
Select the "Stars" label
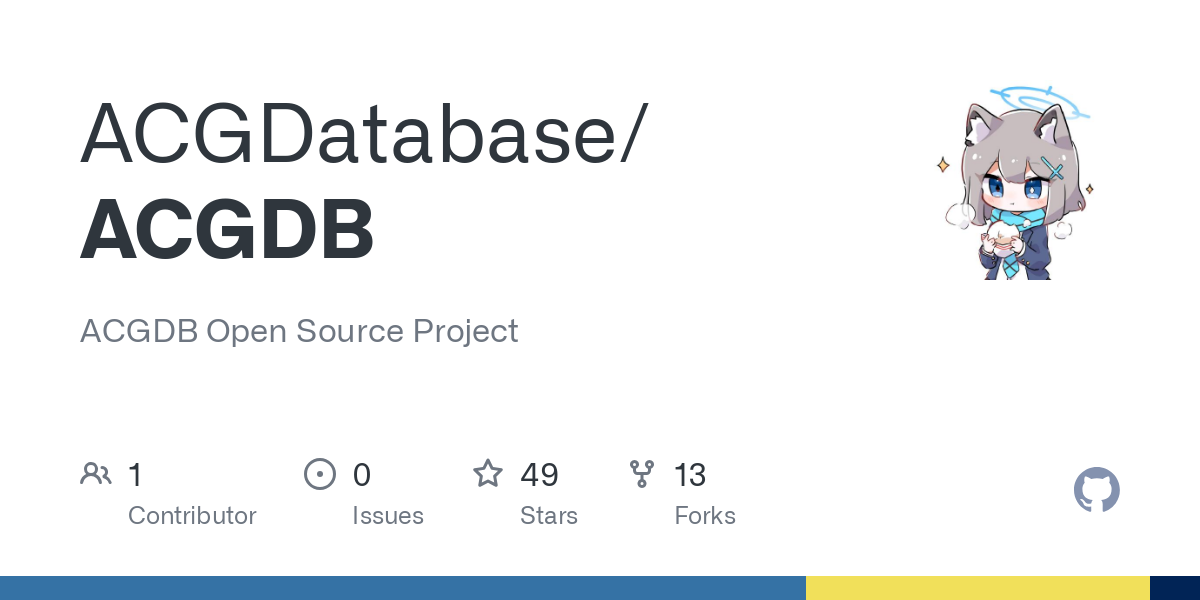(x=549, y=516)
